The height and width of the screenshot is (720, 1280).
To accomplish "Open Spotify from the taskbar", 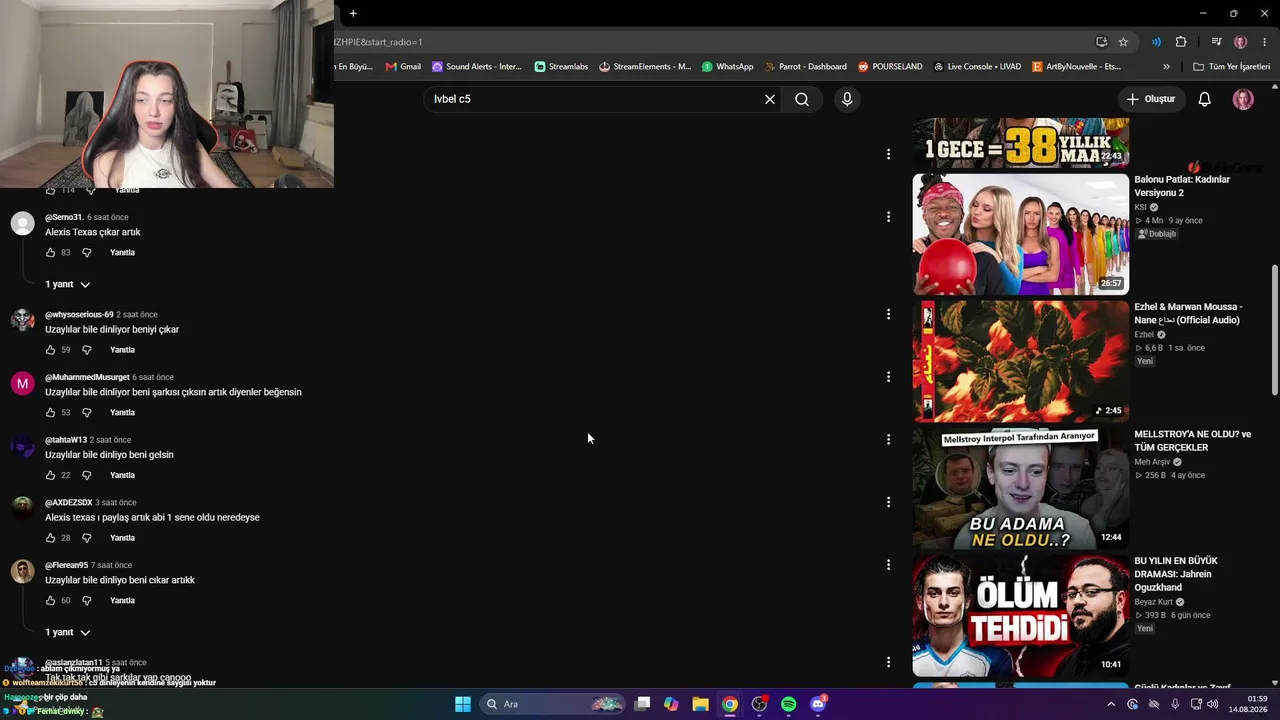I will click(x=788, y=704).
